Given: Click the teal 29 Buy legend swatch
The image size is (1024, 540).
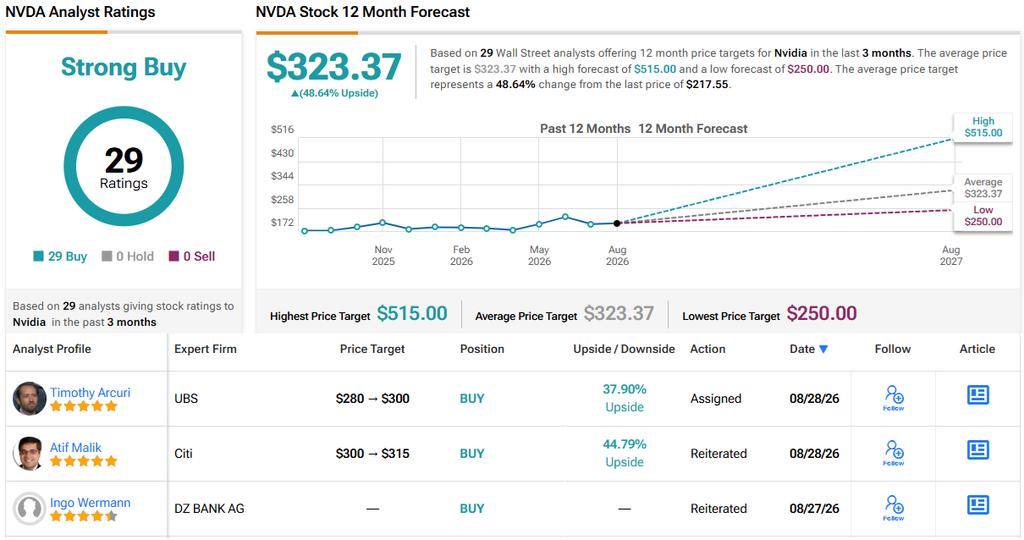Looking at the screenshot, I should pyautogui.click(x=39, y=256).
